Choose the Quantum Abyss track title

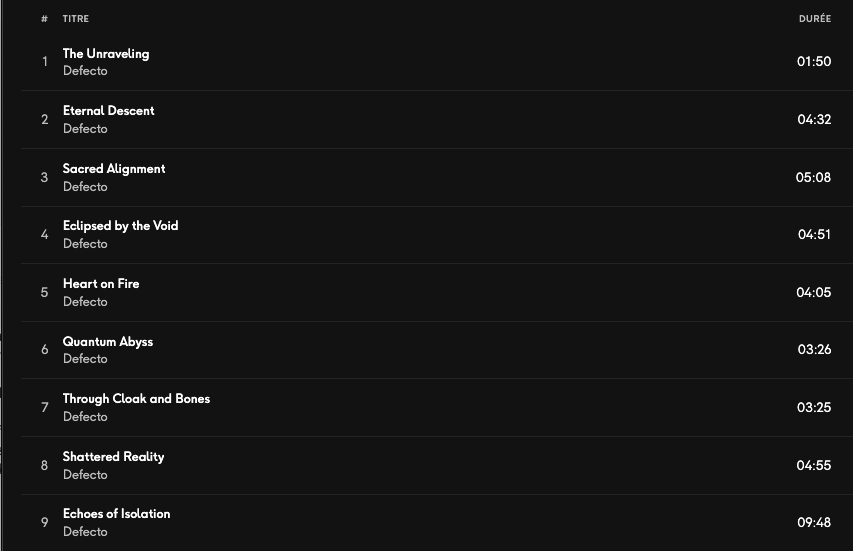[108, 342]
